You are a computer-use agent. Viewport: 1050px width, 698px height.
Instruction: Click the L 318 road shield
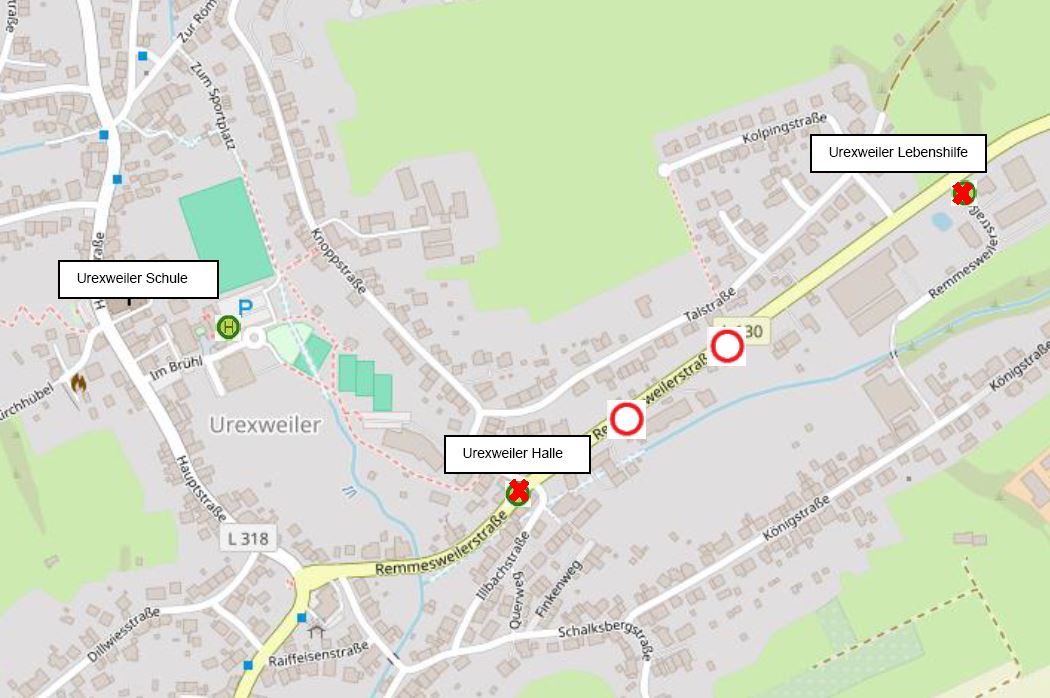[248, 538]
